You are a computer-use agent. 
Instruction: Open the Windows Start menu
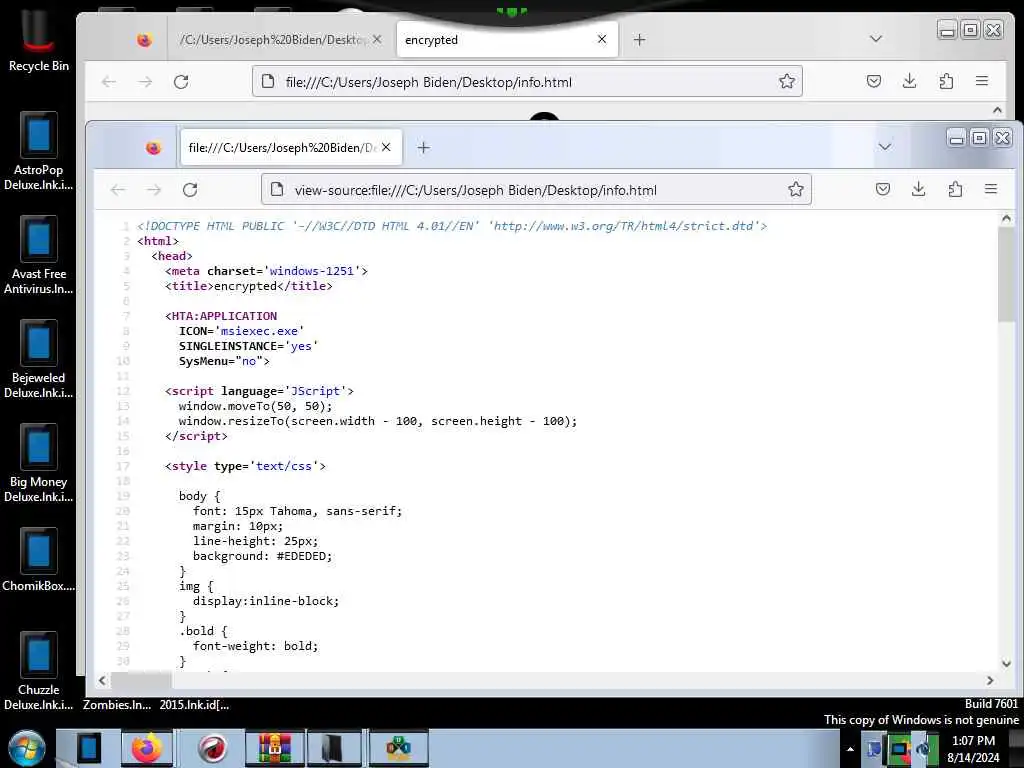[27, 748]
